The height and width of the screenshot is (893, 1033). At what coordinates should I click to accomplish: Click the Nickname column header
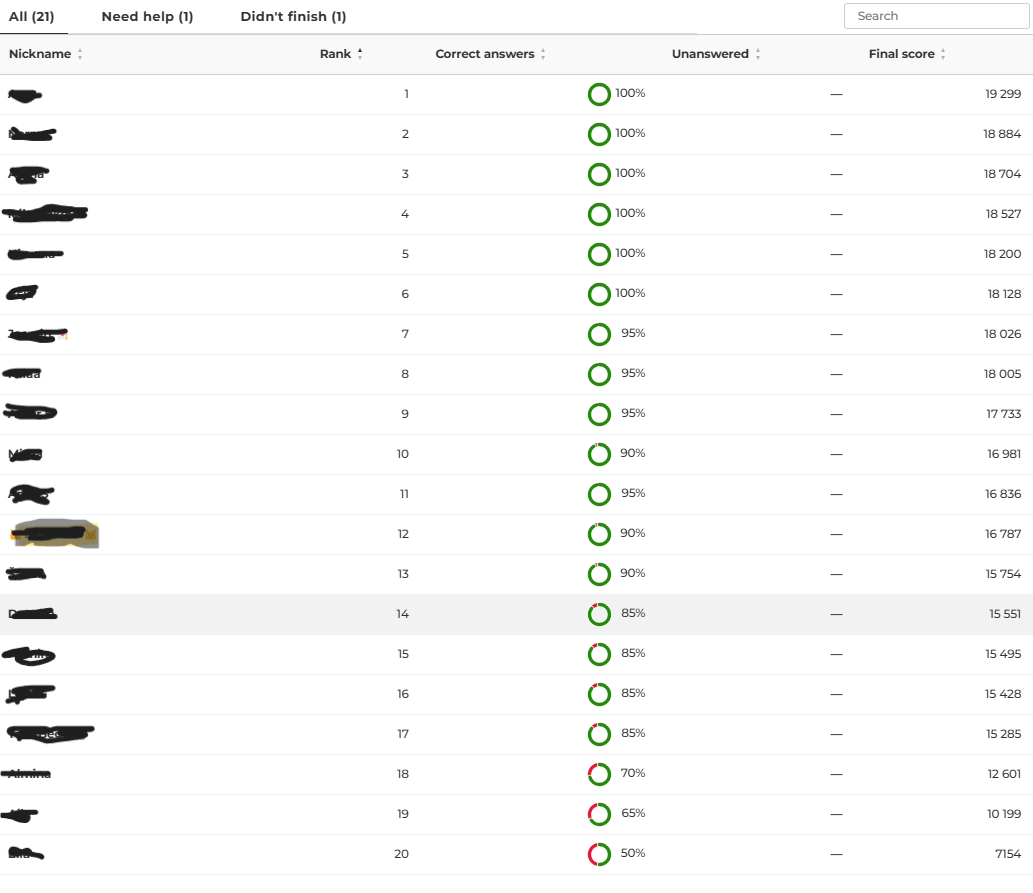click(40, 54)
